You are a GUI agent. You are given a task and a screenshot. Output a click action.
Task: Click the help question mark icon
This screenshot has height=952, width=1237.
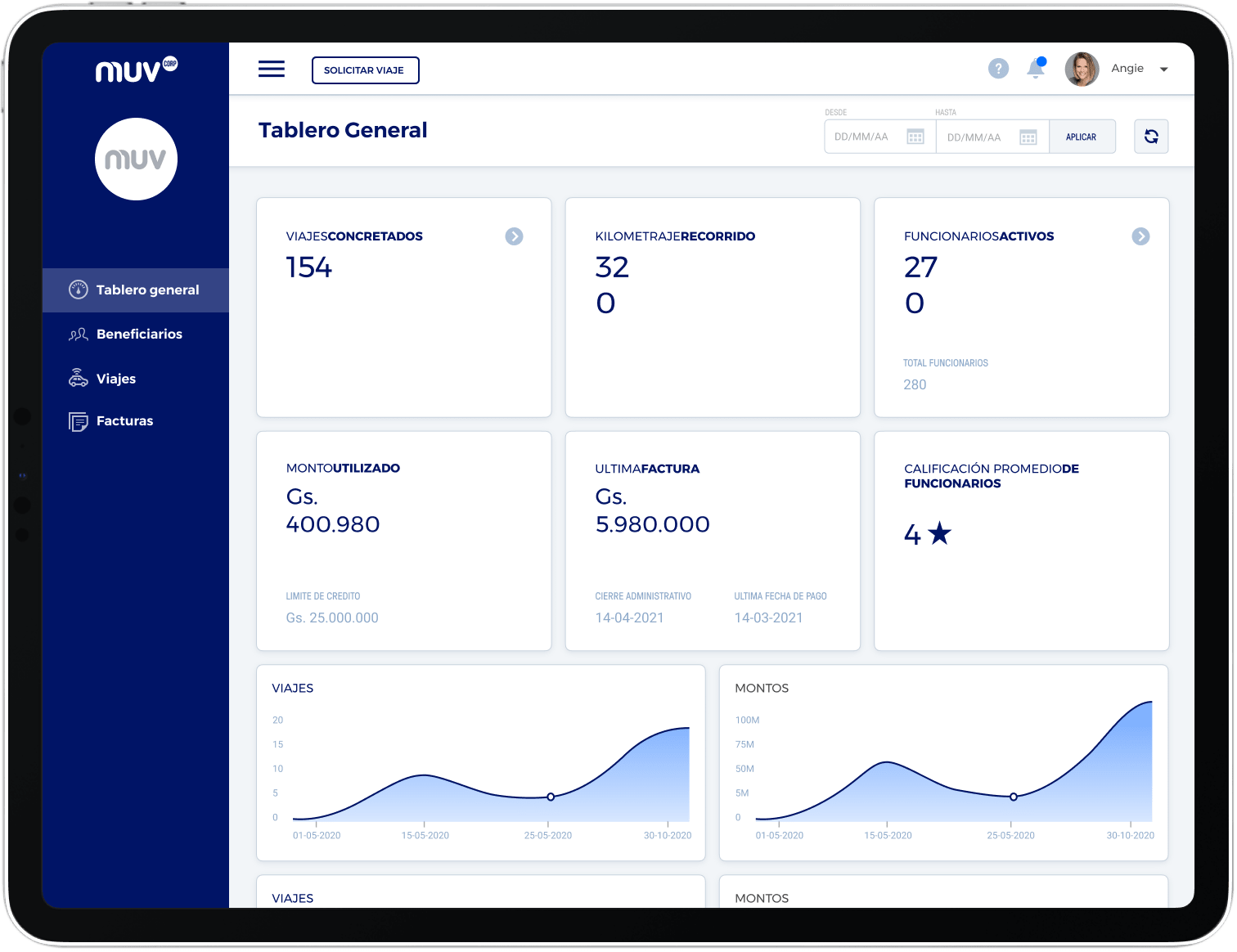coord(998,69)
